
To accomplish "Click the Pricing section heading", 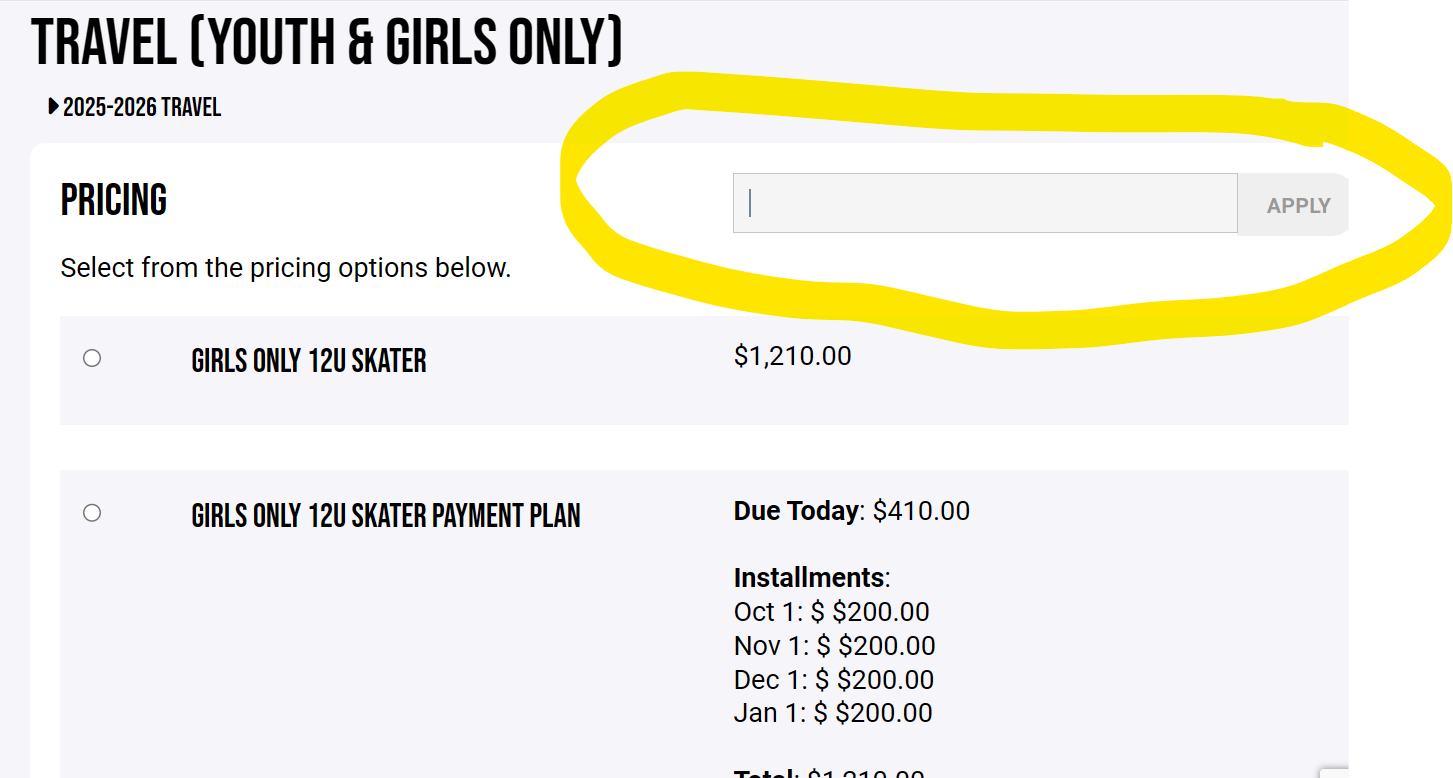I will pos(114,200).
